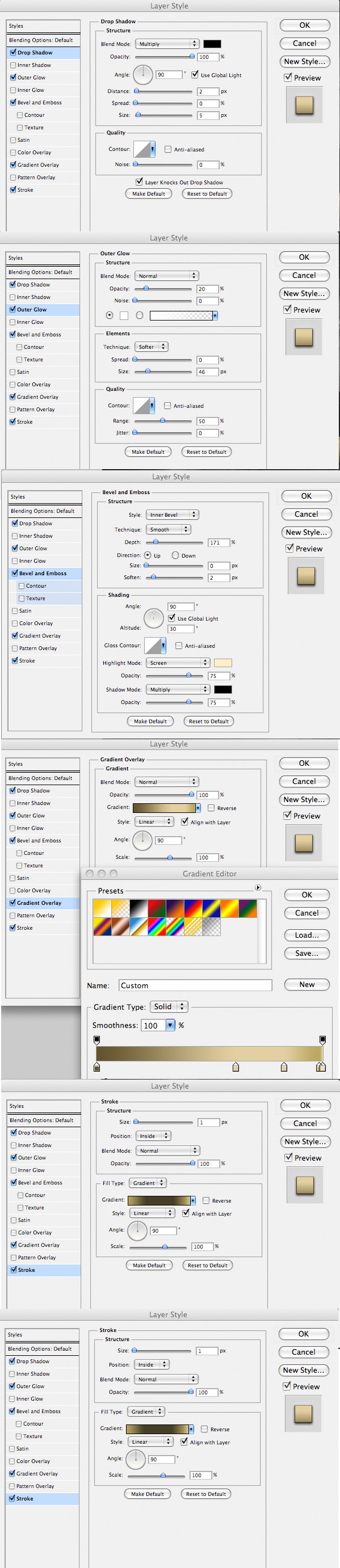340x1568 pixels.
Task: Uncheck Layer Knocks Out Drop Shadow
Action: [x=139, y=182]
